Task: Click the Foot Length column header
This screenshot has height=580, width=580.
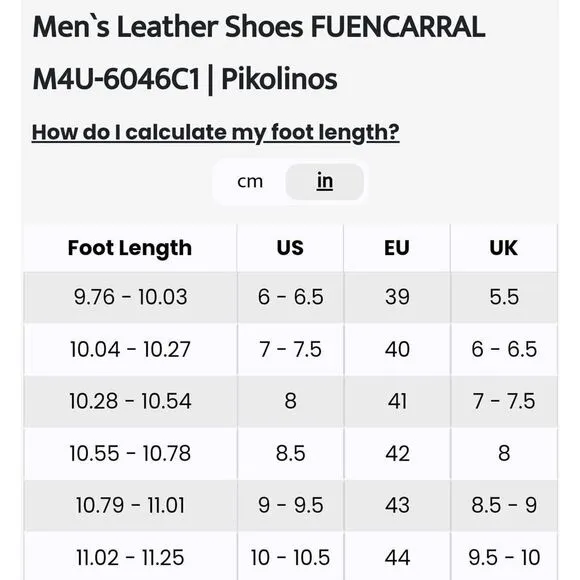Action: tap(130, 248)
